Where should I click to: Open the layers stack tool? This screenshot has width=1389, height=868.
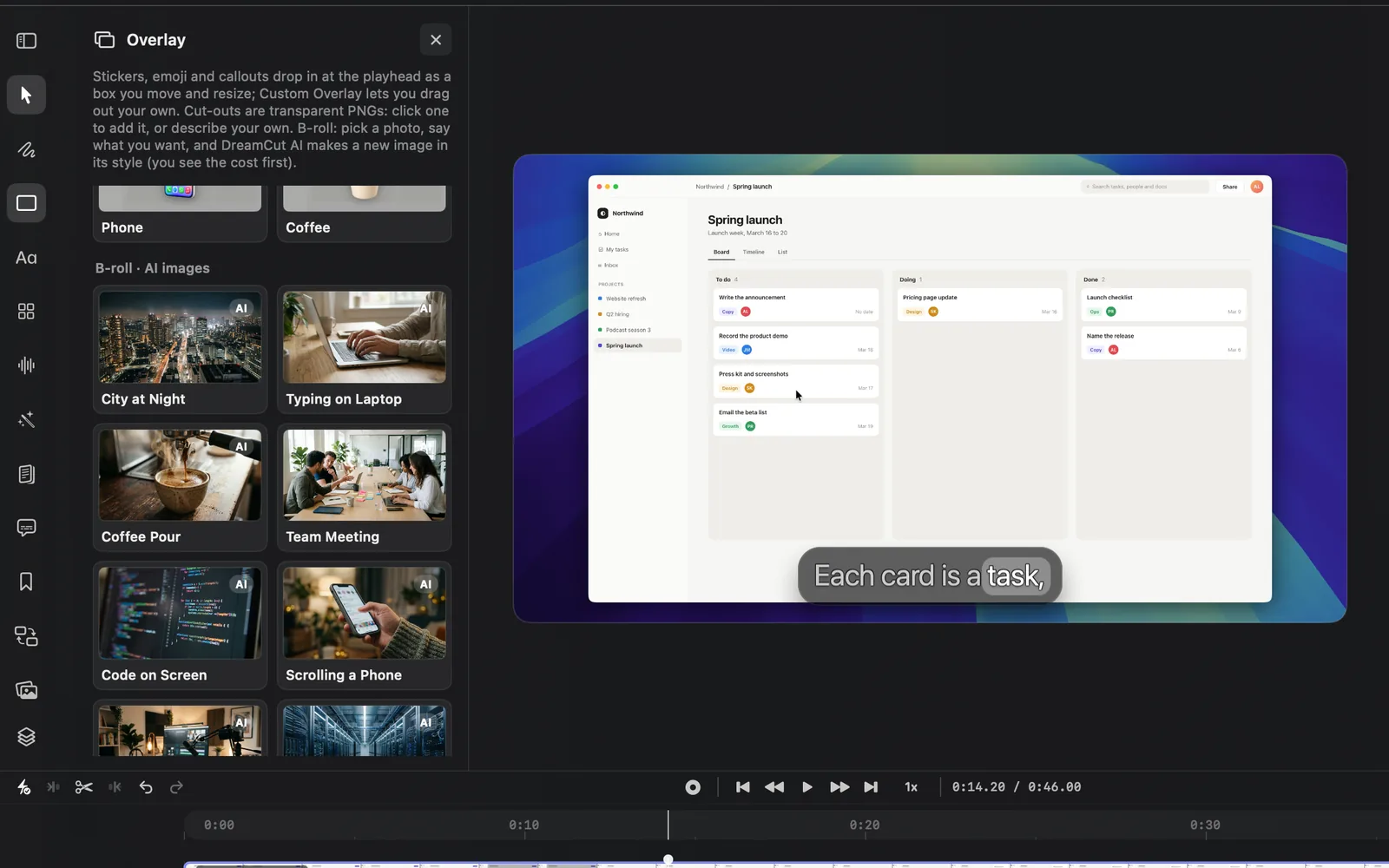[x=26, y=737]
